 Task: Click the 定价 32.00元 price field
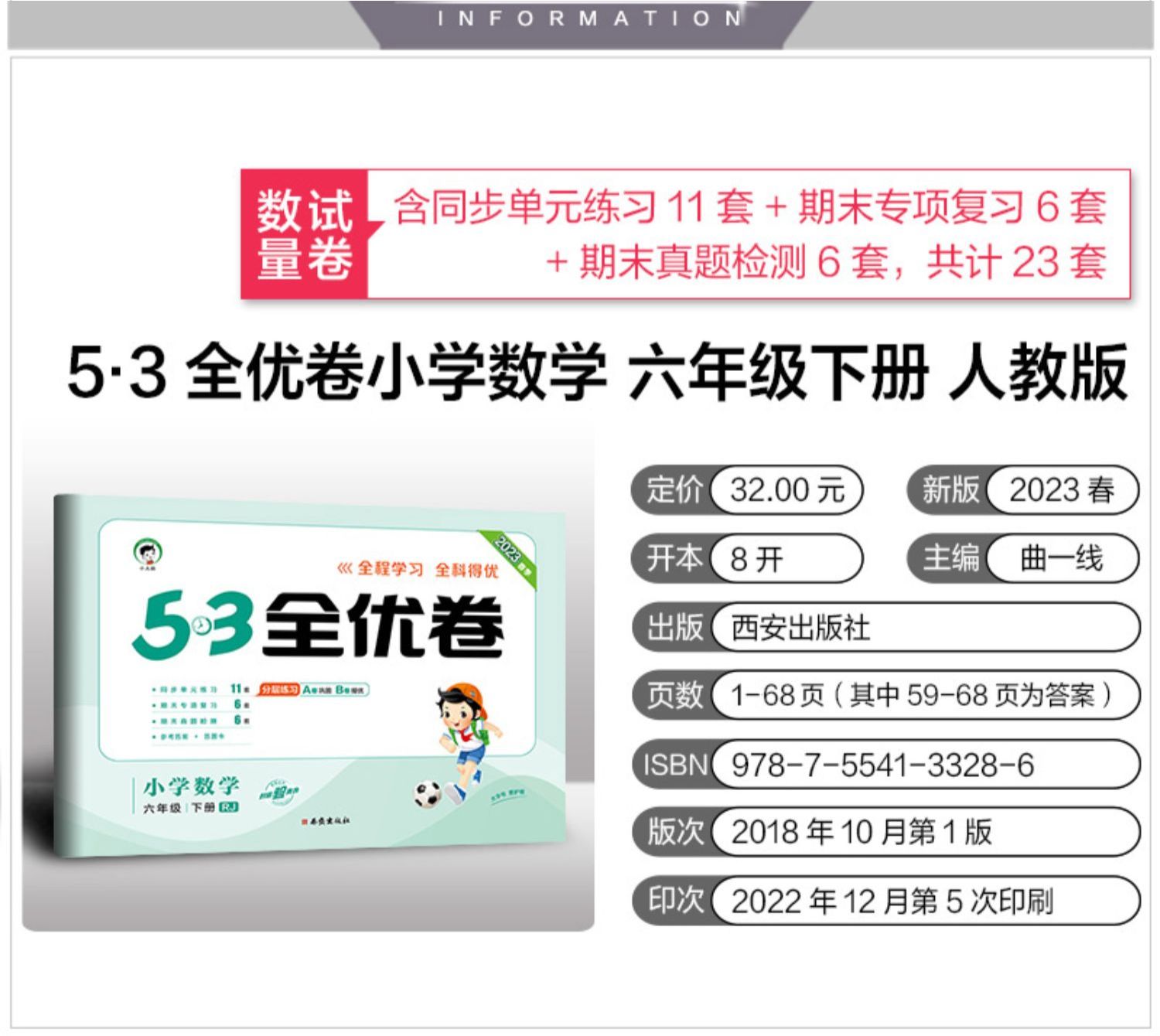point(747,490)
